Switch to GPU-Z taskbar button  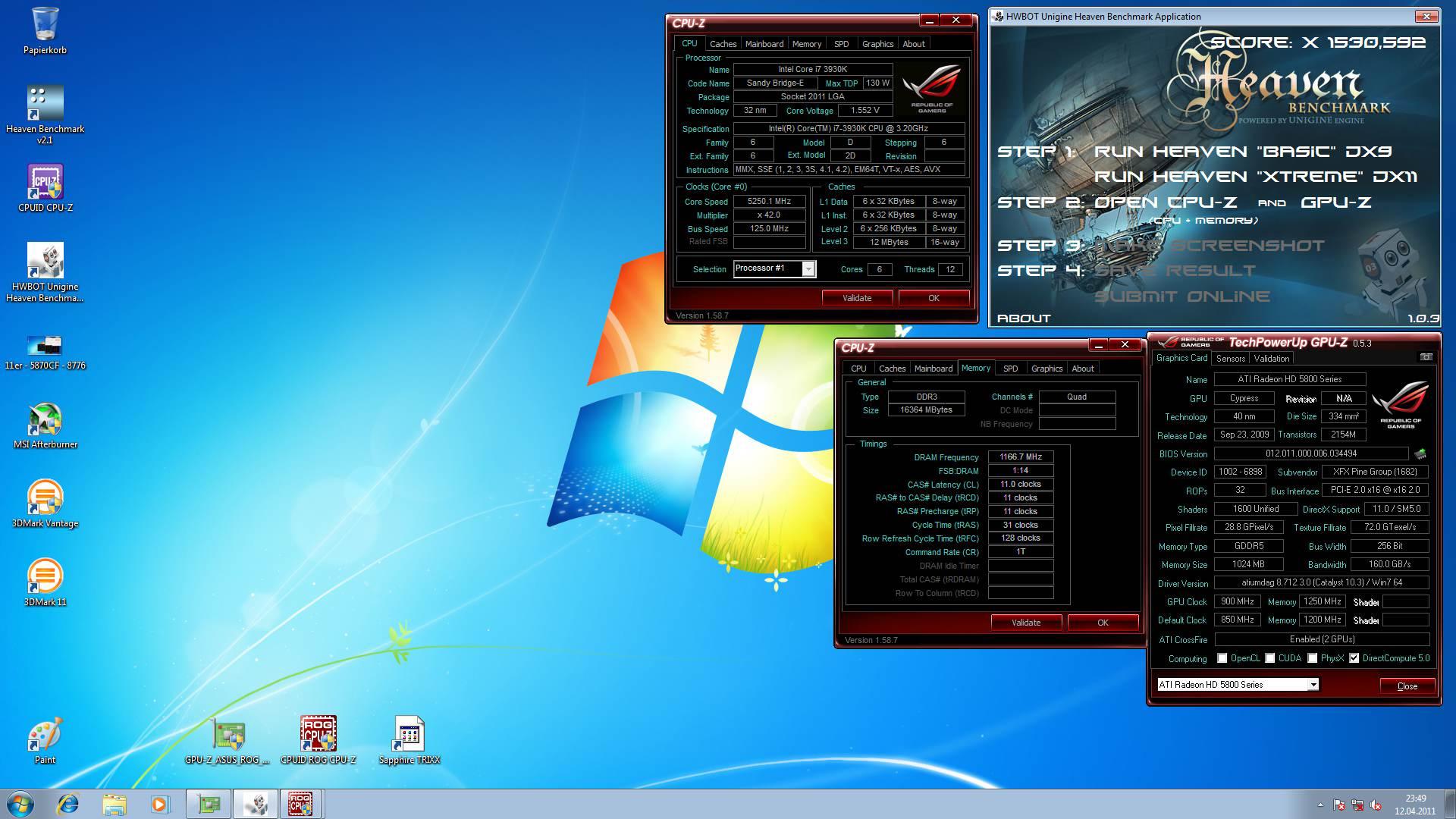209,804
